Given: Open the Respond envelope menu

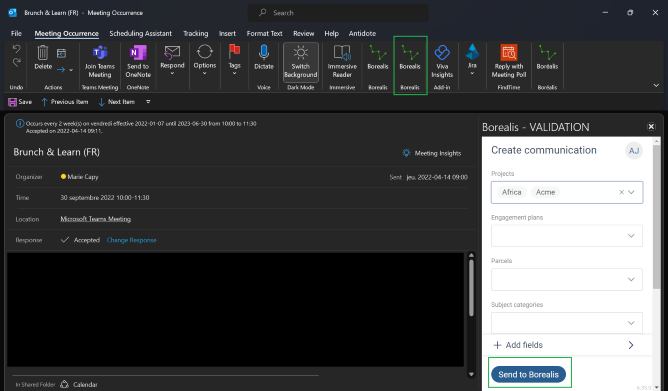Looking at the screenshot, I should tap(172, 60).
